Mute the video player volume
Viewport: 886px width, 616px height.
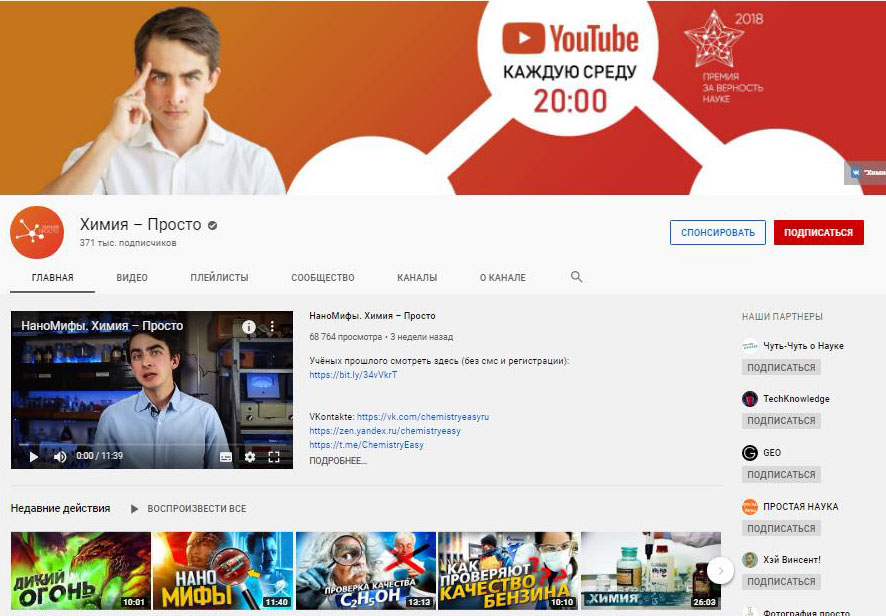click(x=59, y=457)
